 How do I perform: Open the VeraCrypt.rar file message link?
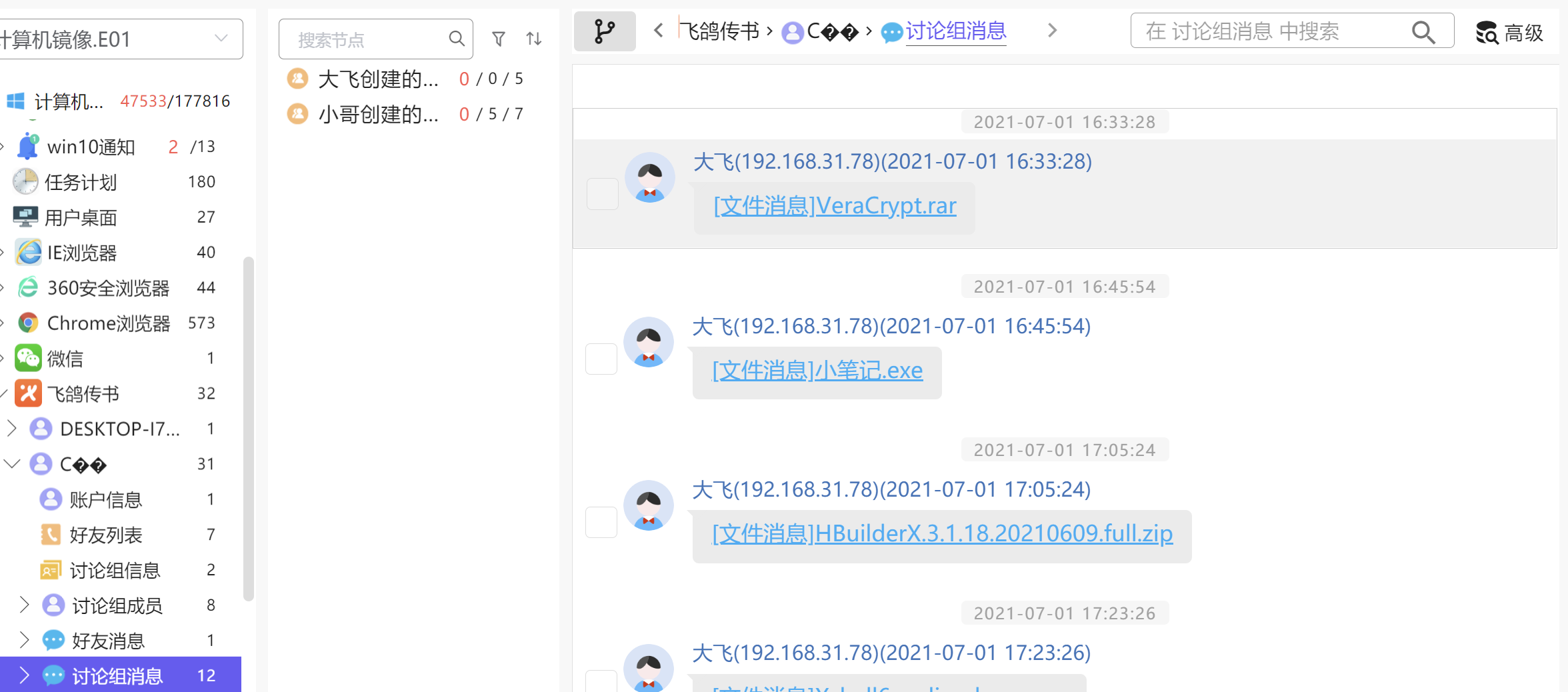coord(835,206)
